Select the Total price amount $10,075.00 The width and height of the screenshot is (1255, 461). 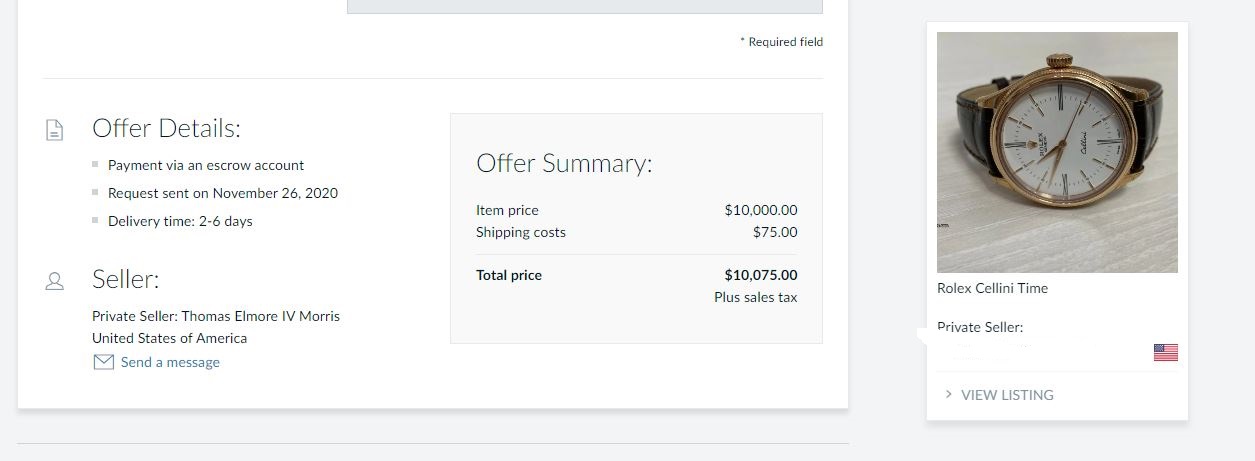(761, 275)
